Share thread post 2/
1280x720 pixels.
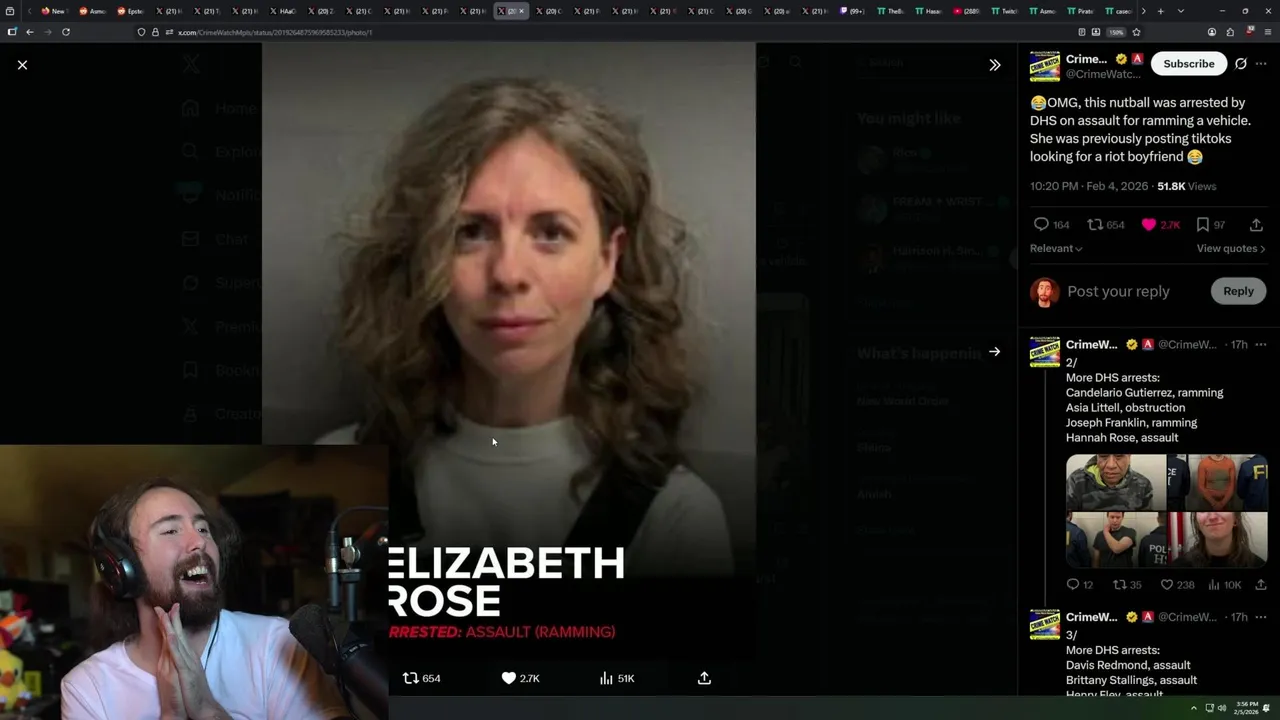[x=1260, y=585]
